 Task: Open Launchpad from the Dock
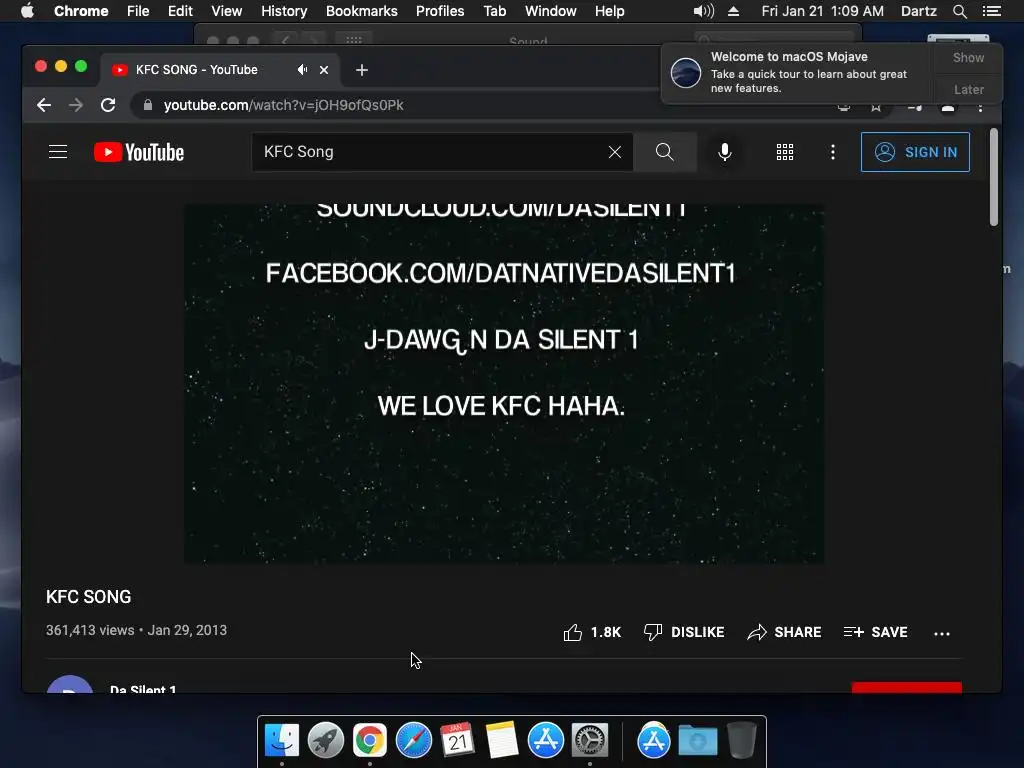tap(326, 741)
